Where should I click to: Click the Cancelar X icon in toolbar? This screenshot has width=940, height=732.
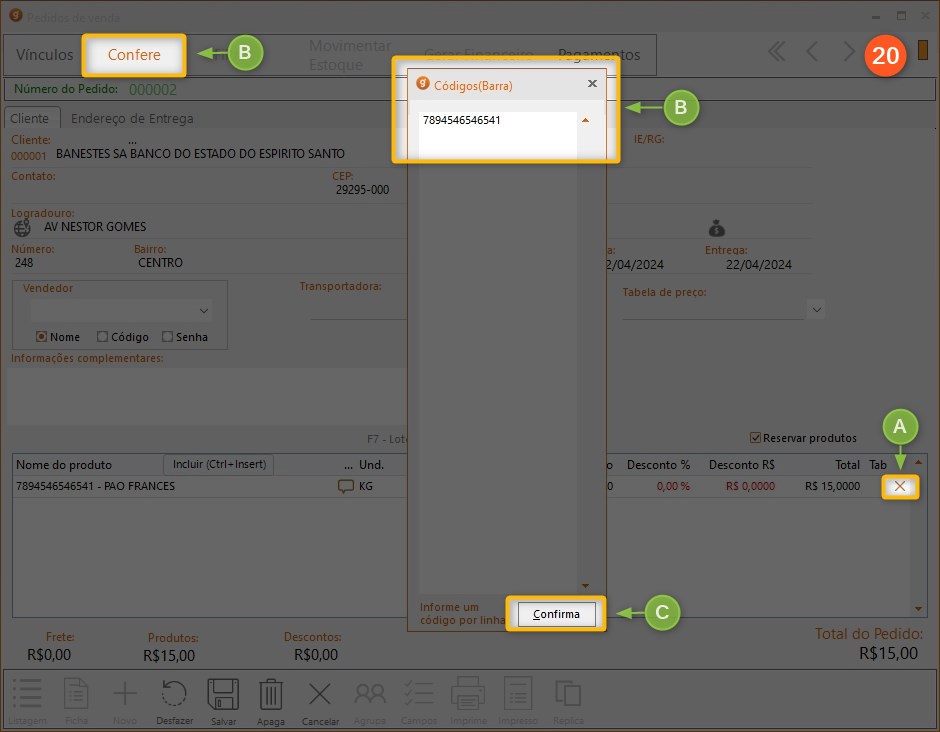coord(320,695)
